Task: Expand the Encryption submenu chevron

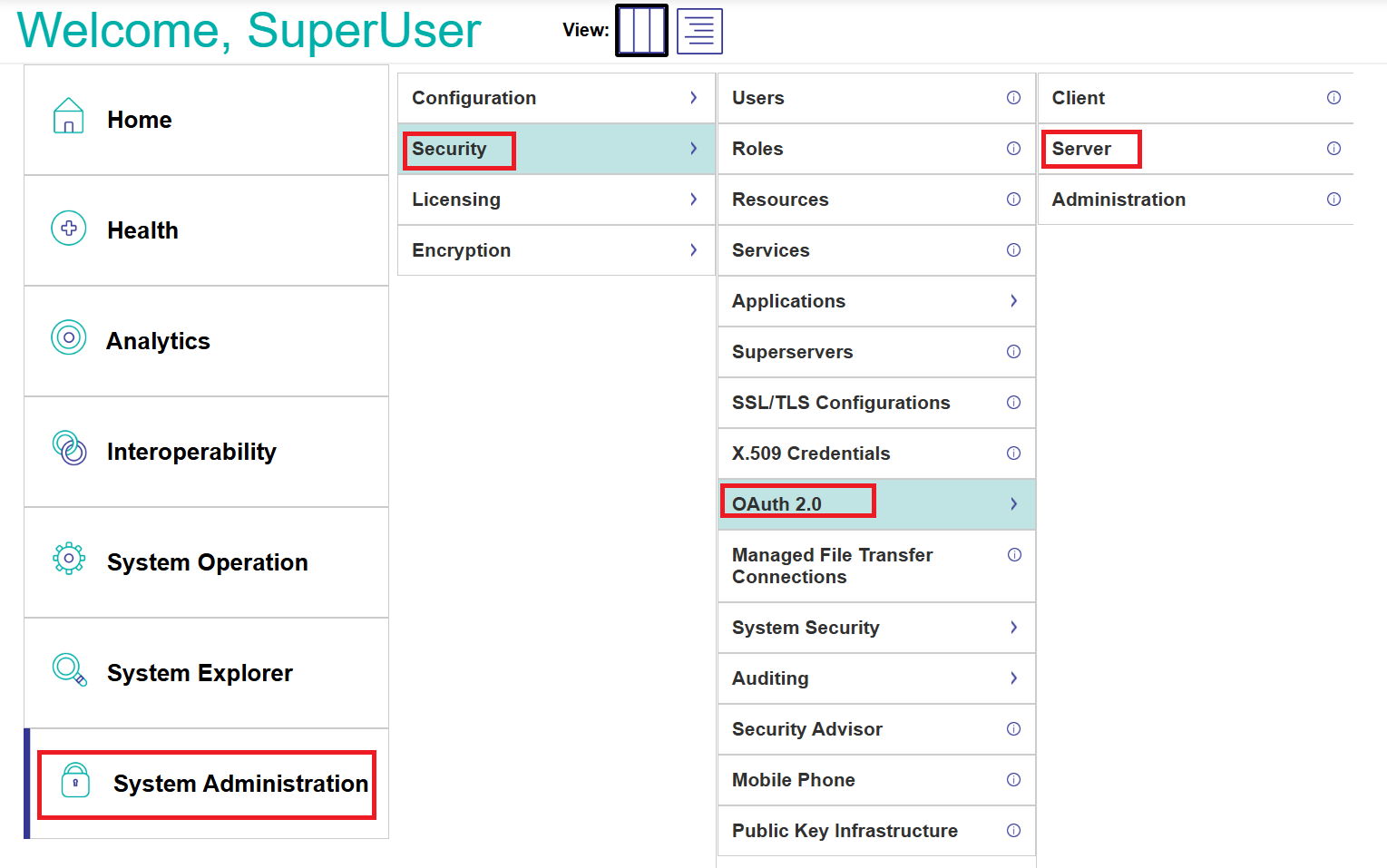Action: point(693,250)
